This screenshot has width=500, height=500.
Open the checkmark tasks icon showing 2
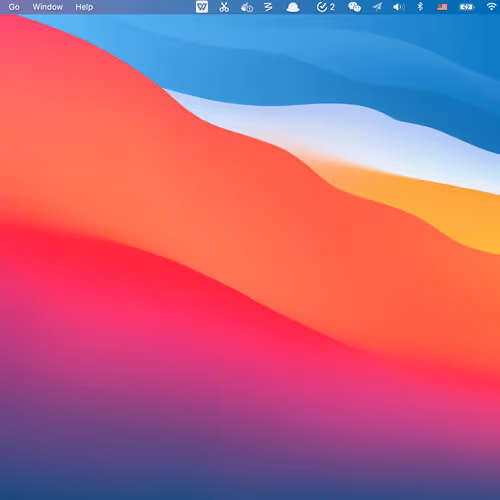(325, 7)
